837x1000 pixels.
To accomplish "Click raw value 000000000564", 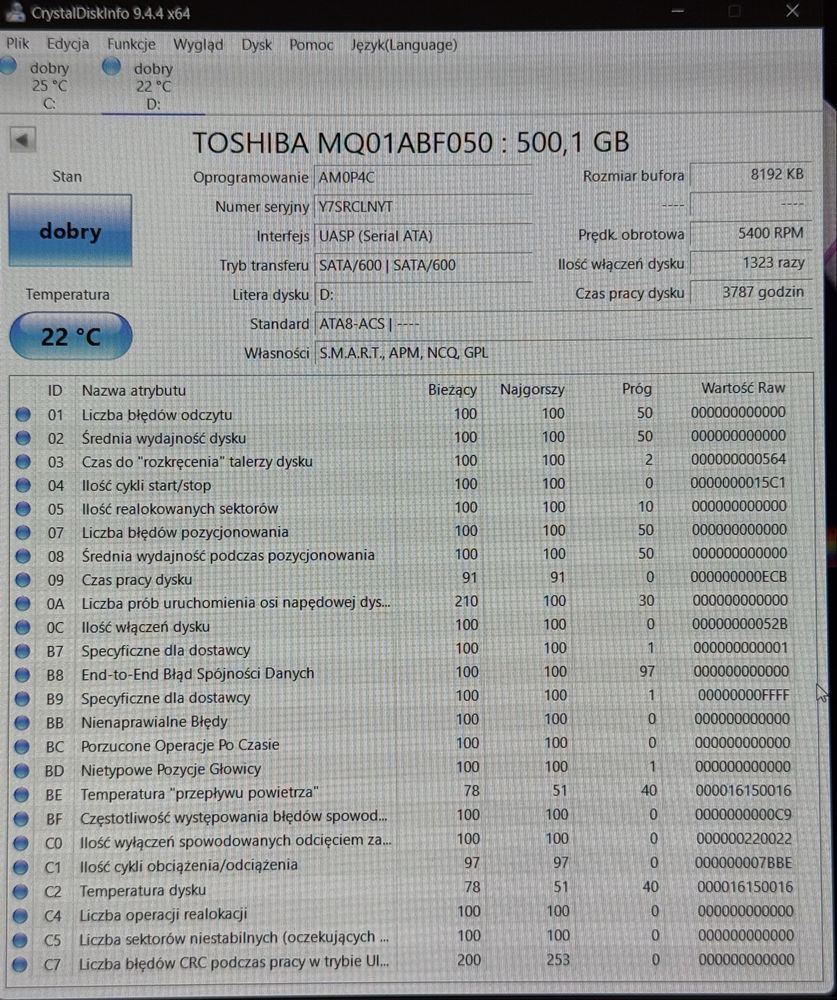I will (738, 459).
